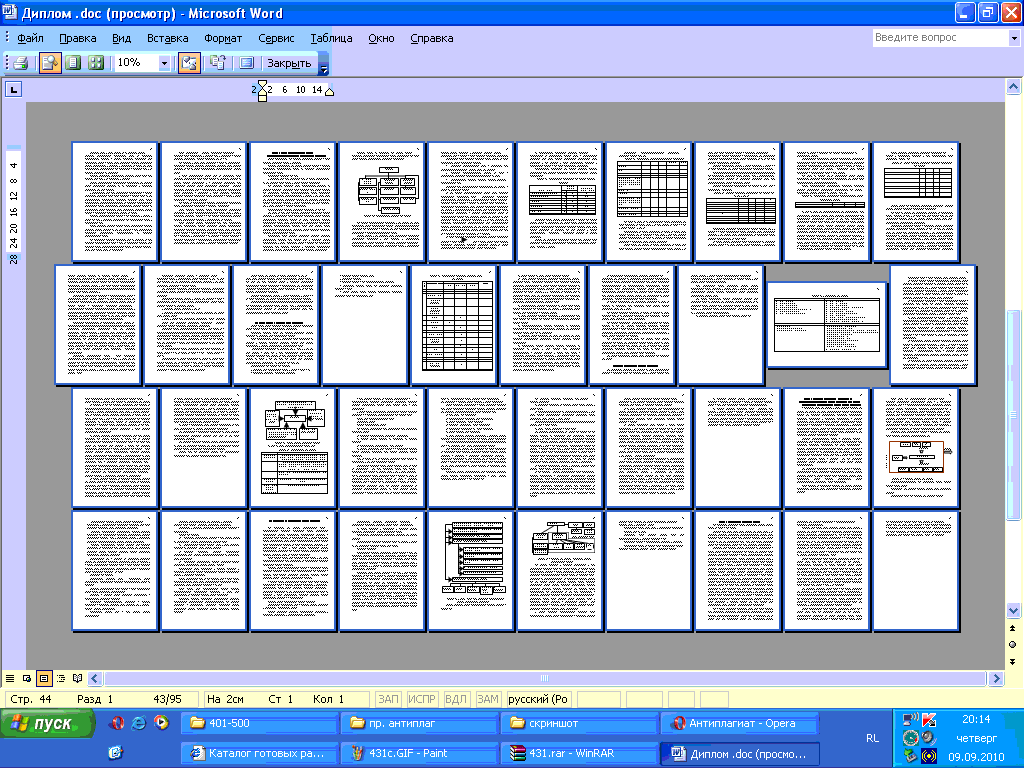Open the Окно menu
The width and height of the screenshot is (1024, 768).
point(381,38)
